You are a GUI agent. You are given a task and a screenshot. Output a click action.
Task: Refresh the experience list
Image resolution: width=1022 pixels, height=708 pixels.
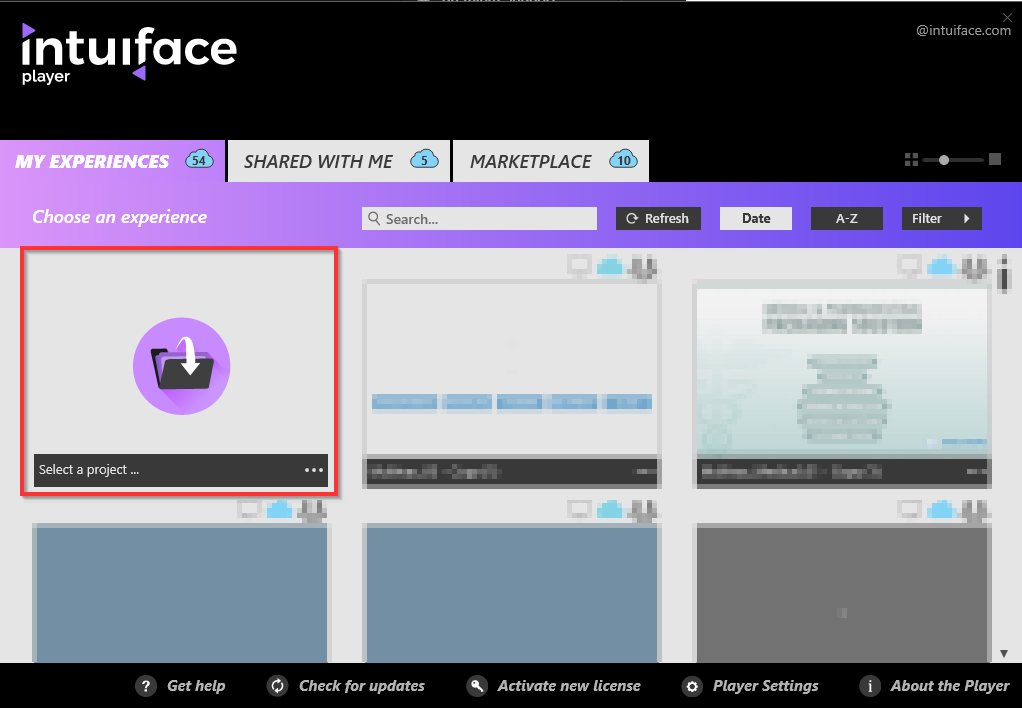click(658, 218)
